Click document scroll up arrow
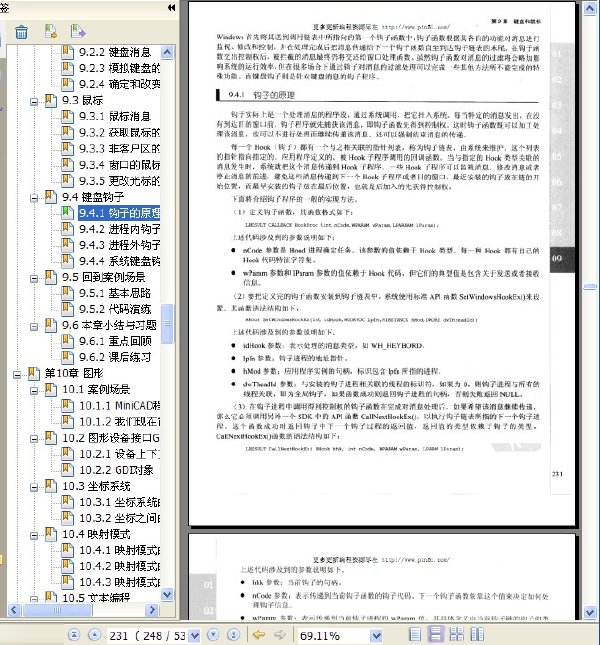Screen dimensions: 600x645 click(590, 9)
